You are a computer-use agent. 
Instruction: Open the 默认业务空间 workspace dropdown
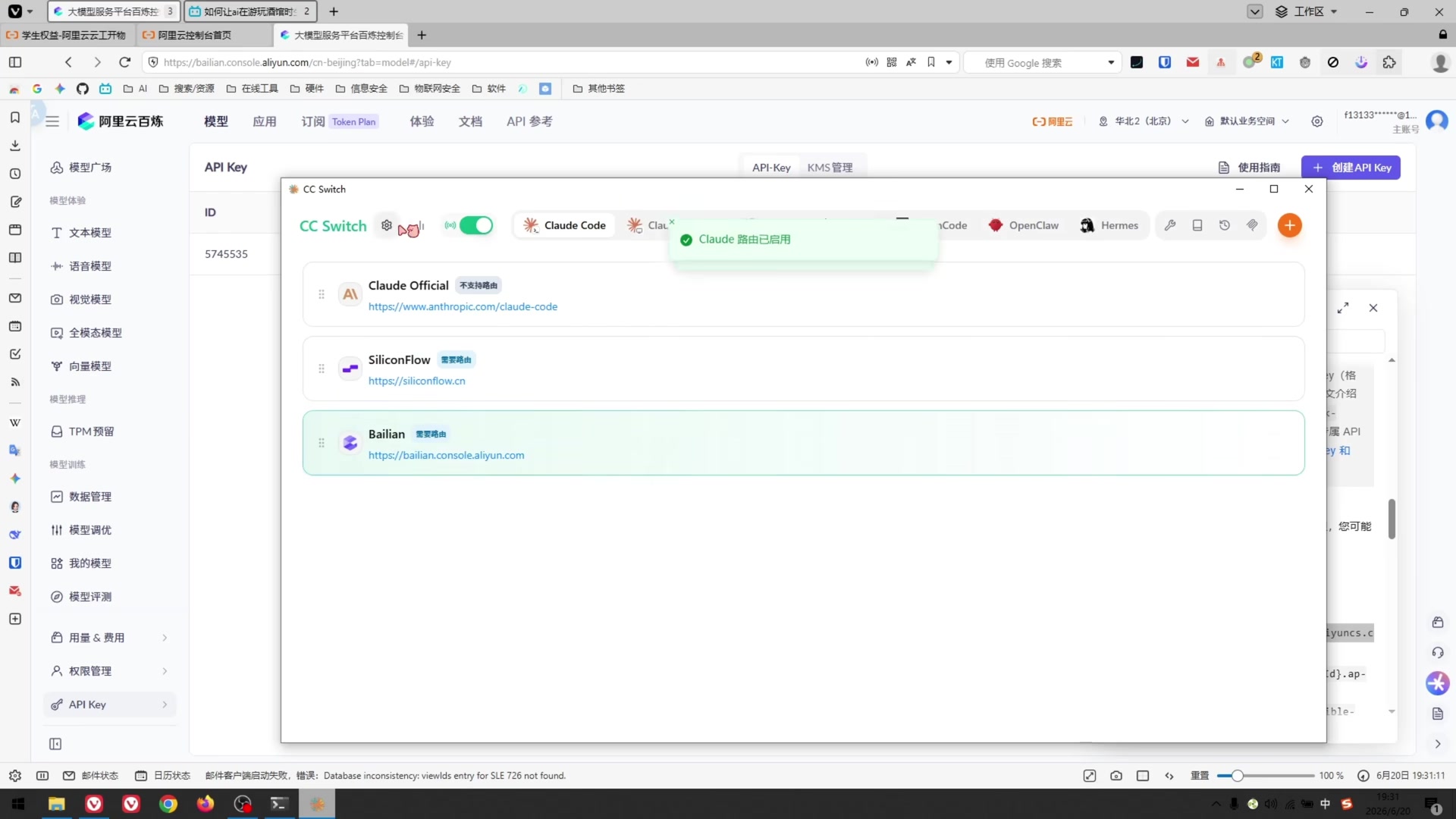[1247, 121]
